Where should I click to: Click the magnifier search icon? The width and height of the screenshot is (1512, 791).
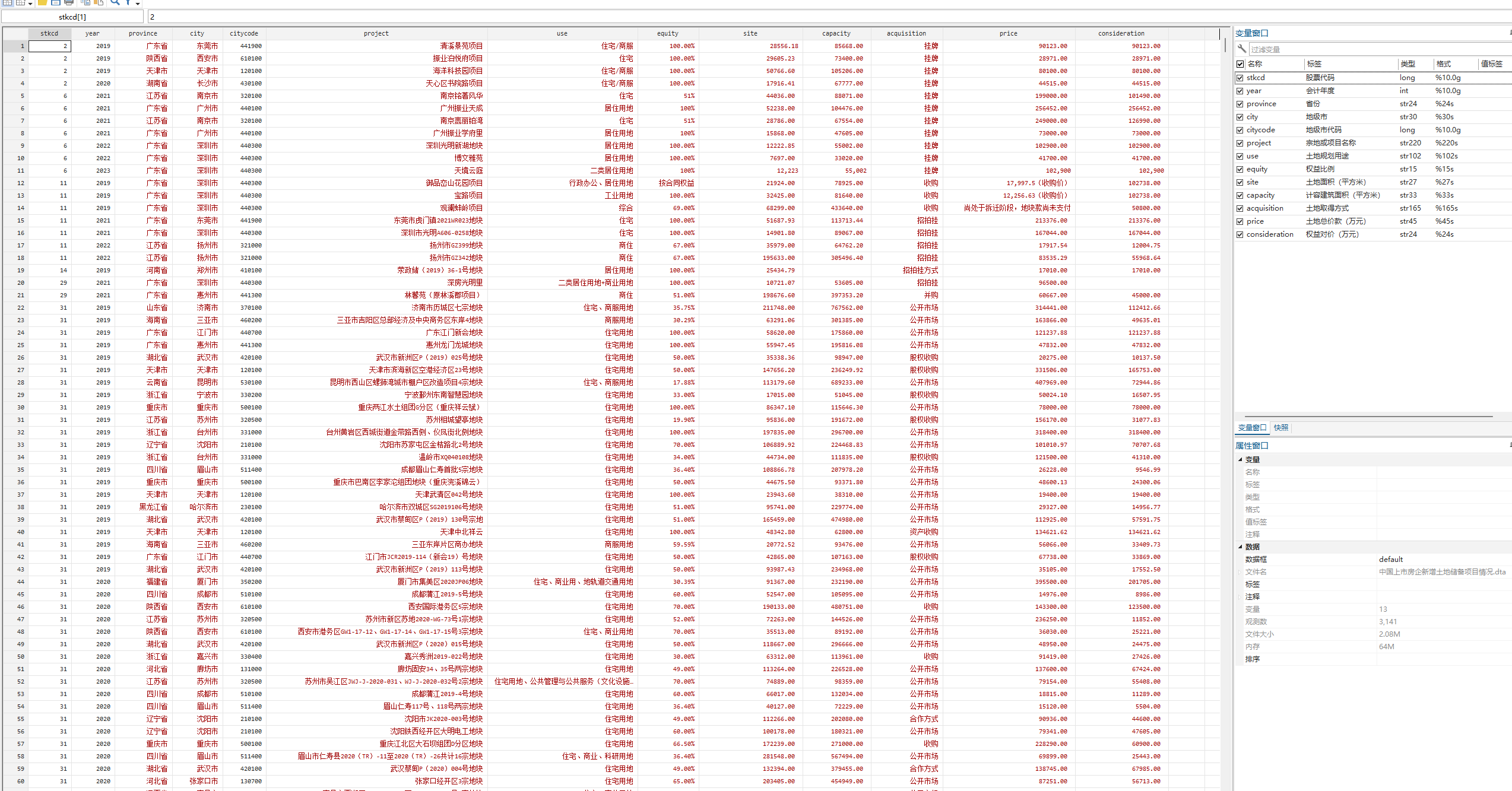point(115,2)
